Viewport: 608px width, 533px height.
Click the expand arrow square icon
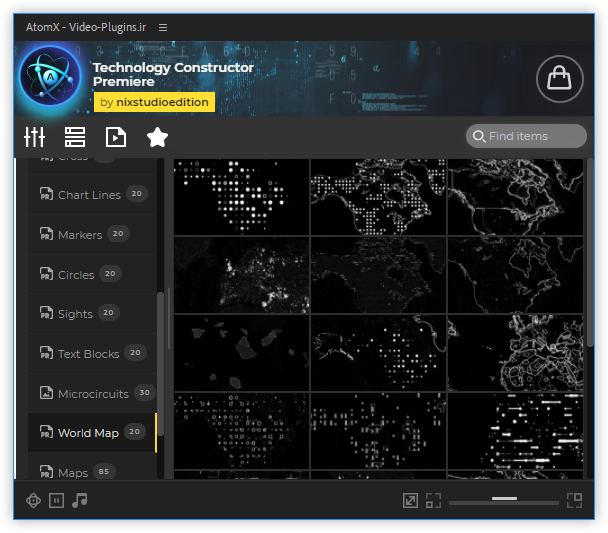click(410, 500)
